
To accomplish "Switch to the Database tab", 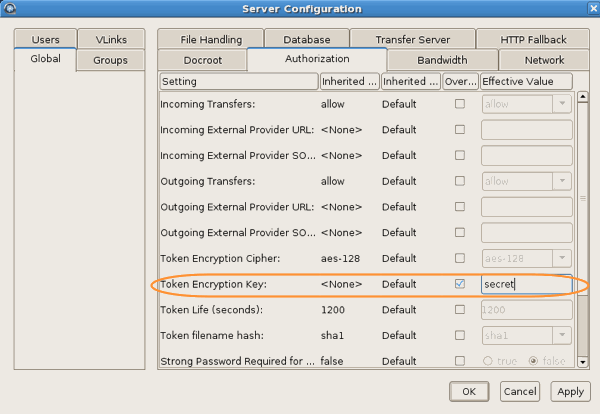I will point(306,39).
